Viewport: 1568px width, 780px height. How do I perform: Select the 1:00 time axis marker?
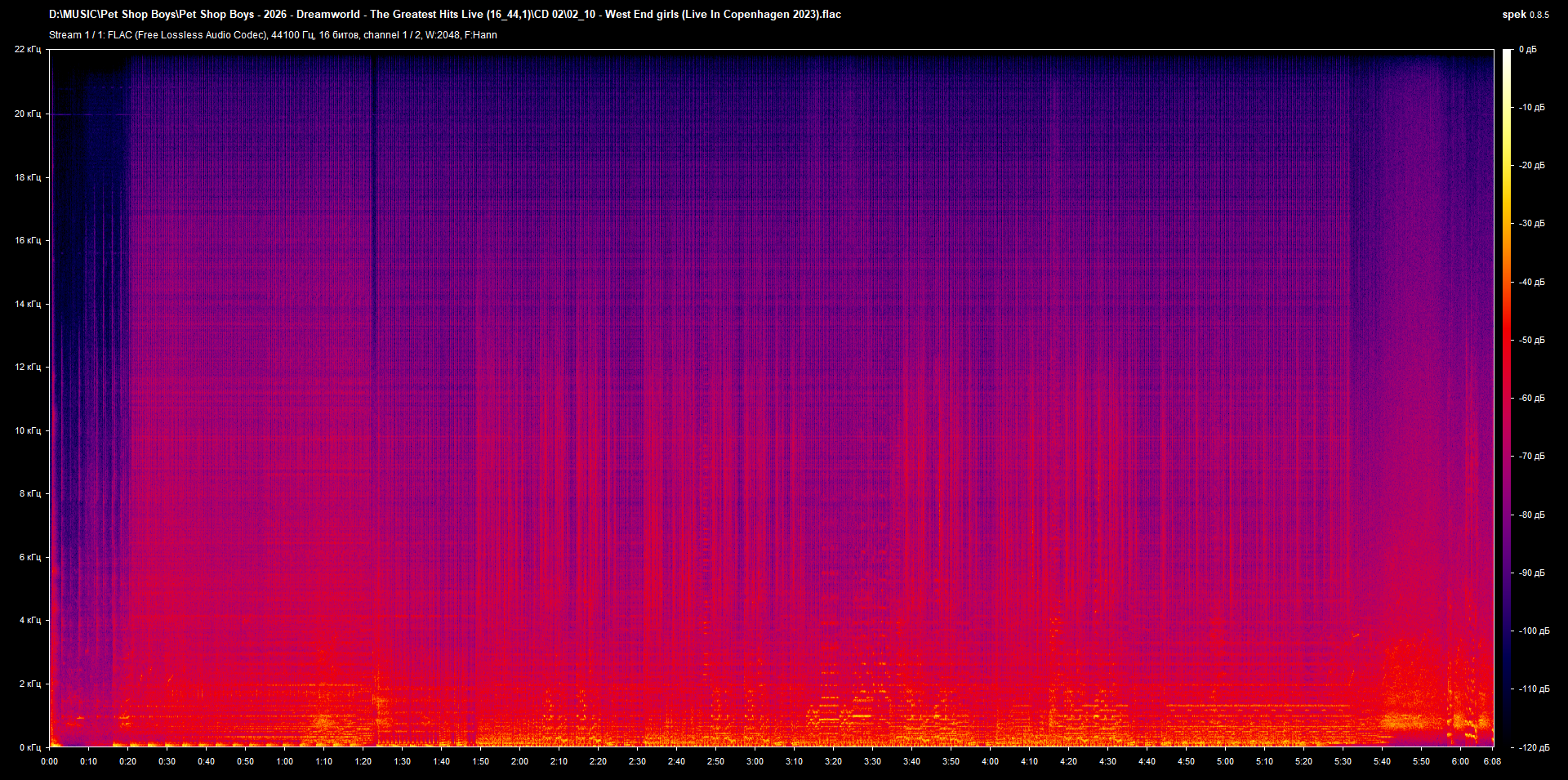pos(284,761)
